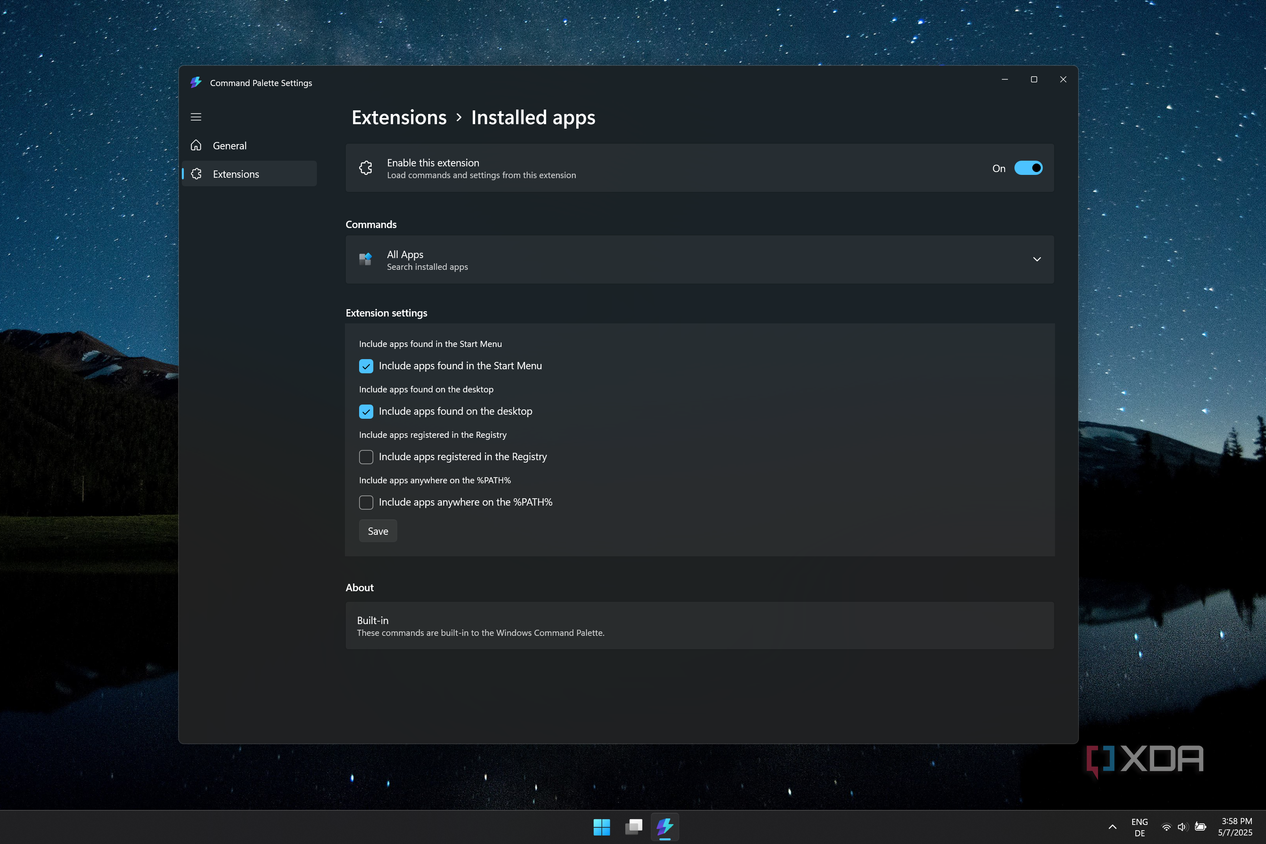
Task: Minimize the Command Palette Settings window
Action: click(x=1005, y=79)
